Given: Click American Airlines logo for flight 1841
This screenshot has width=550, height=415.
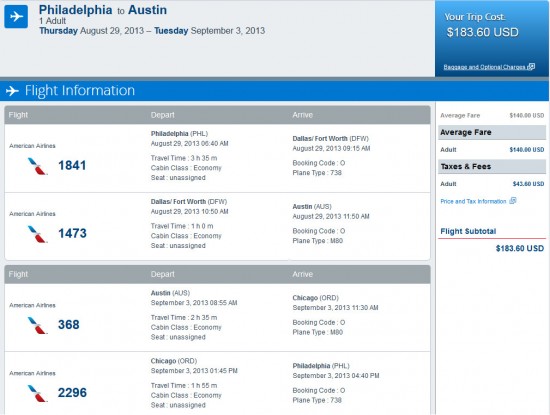Looking at the screenshot, I should tap(38, 166).
